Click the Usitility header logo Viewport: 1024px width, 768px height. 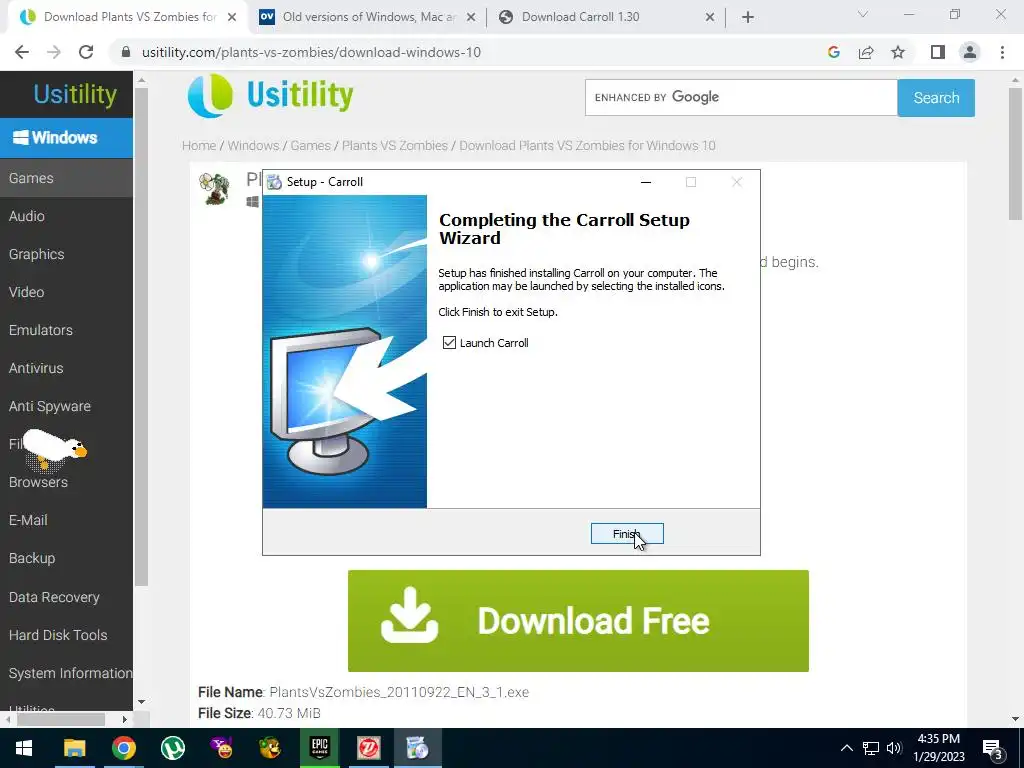pos(270,96)
